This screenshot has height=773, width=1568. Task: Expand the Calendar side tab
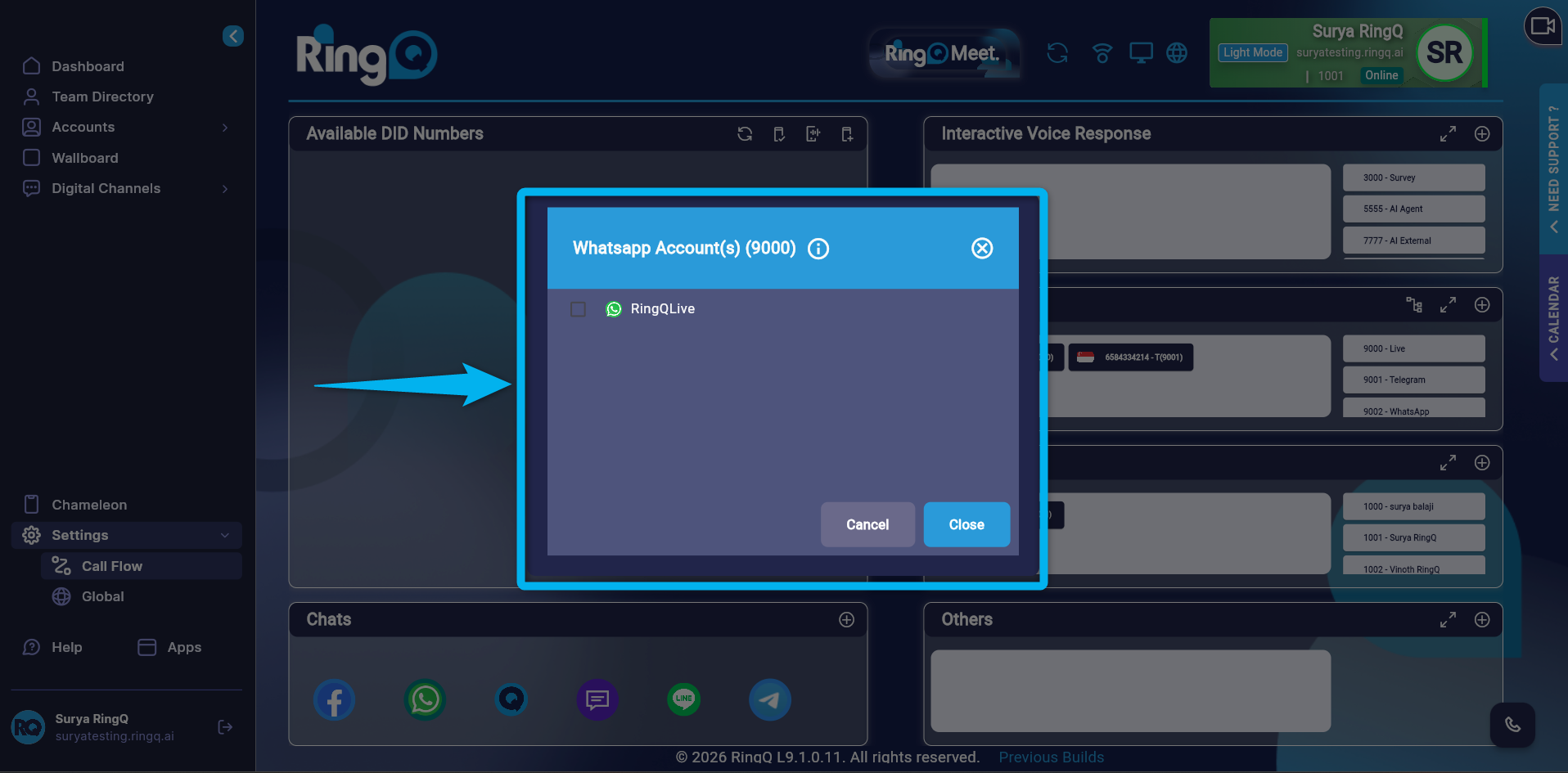1553,318
